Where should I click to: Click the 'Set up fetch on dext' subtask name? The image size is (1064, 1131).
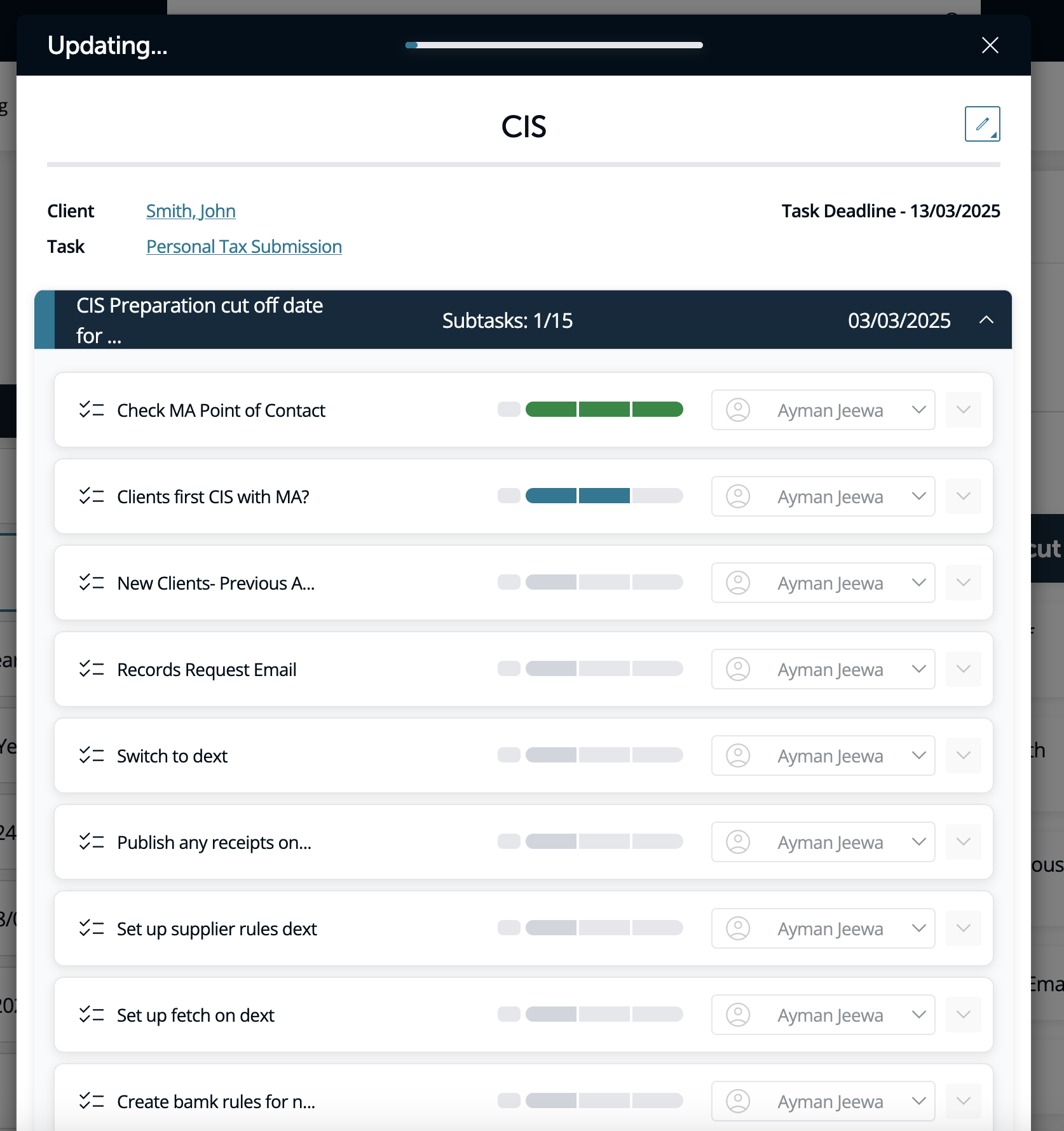pyautogui.click(x=196, y=1015)
